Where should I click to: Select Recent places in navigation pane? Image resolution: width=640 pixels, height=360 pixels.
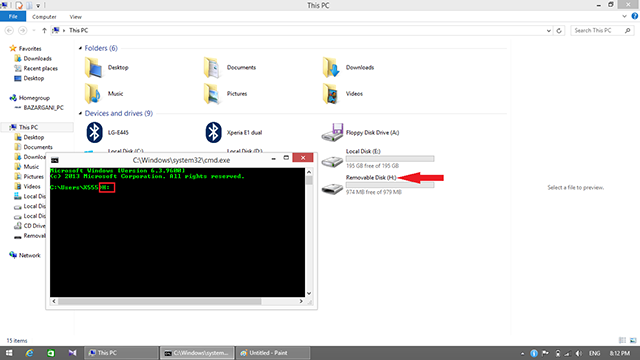40,68
